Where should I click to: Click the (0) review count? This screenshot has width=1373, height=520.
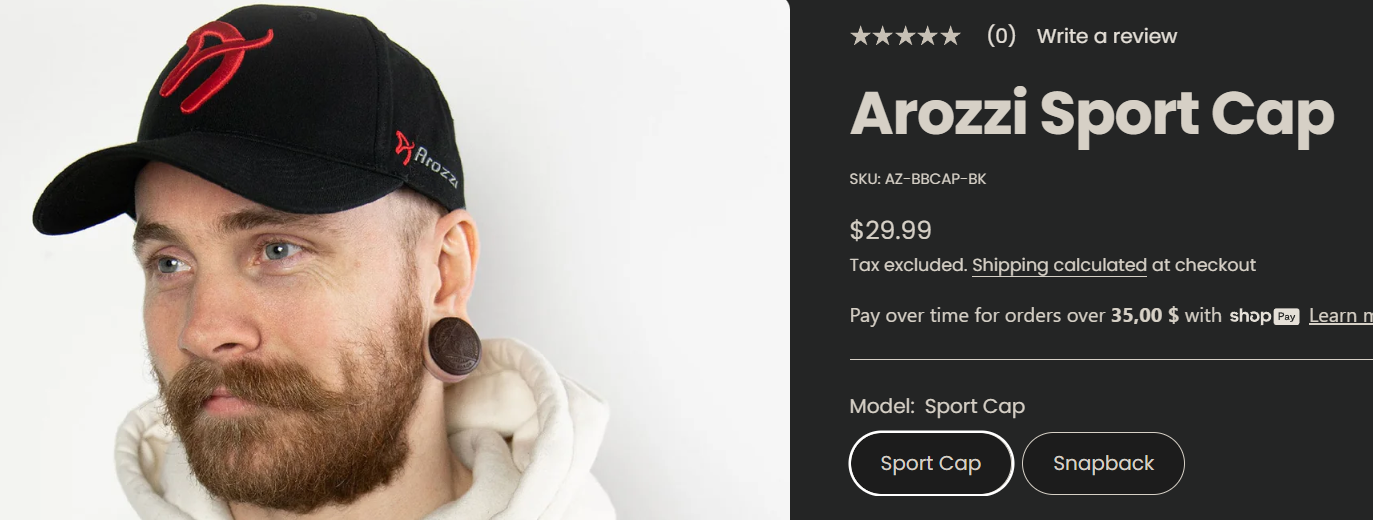pos(1001,36)
